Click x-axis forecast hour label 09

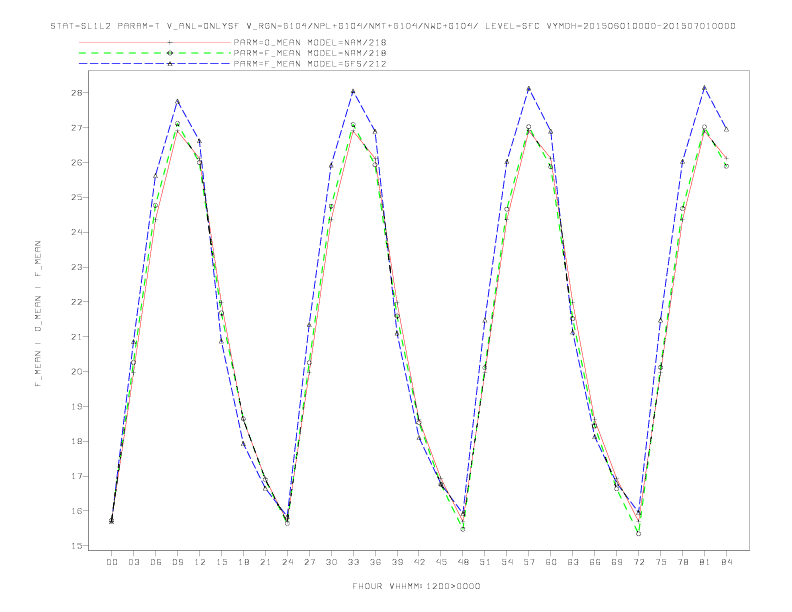[177, 562]
